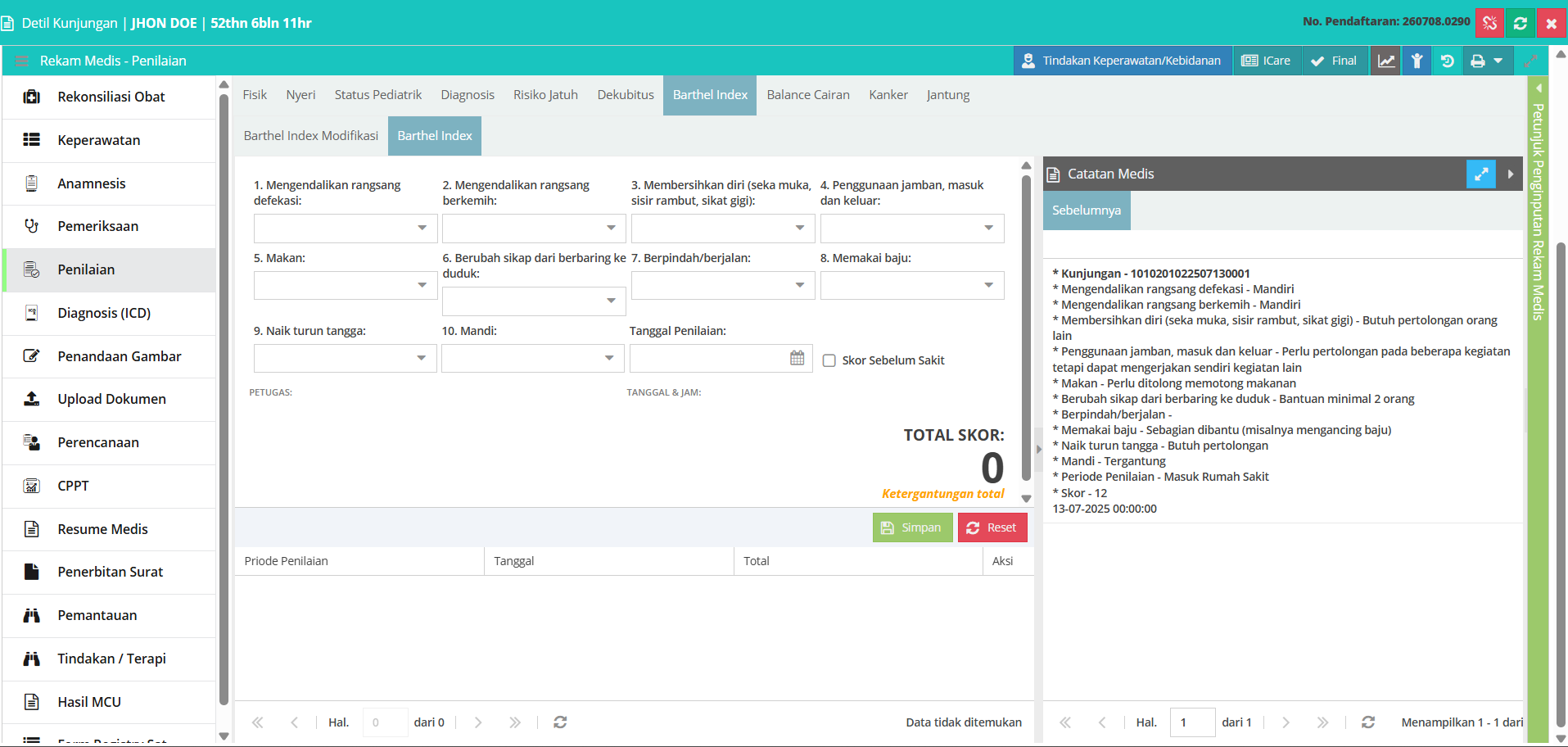Click green refresh icon beside registration number

[1521, 23]
